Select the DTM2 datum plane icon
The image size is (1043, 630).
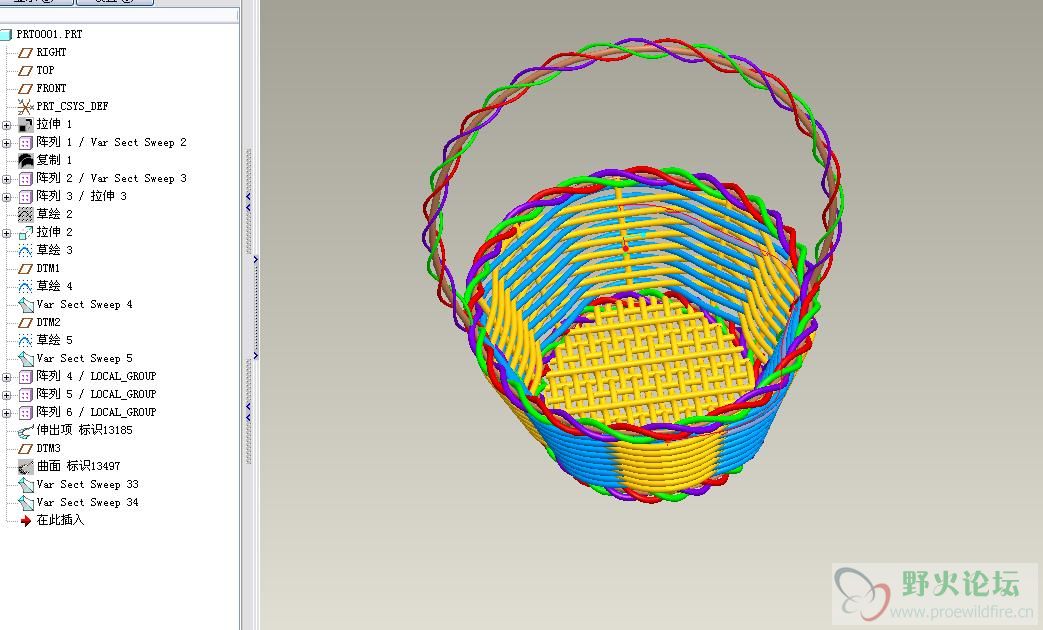click(x=25, y=323)
